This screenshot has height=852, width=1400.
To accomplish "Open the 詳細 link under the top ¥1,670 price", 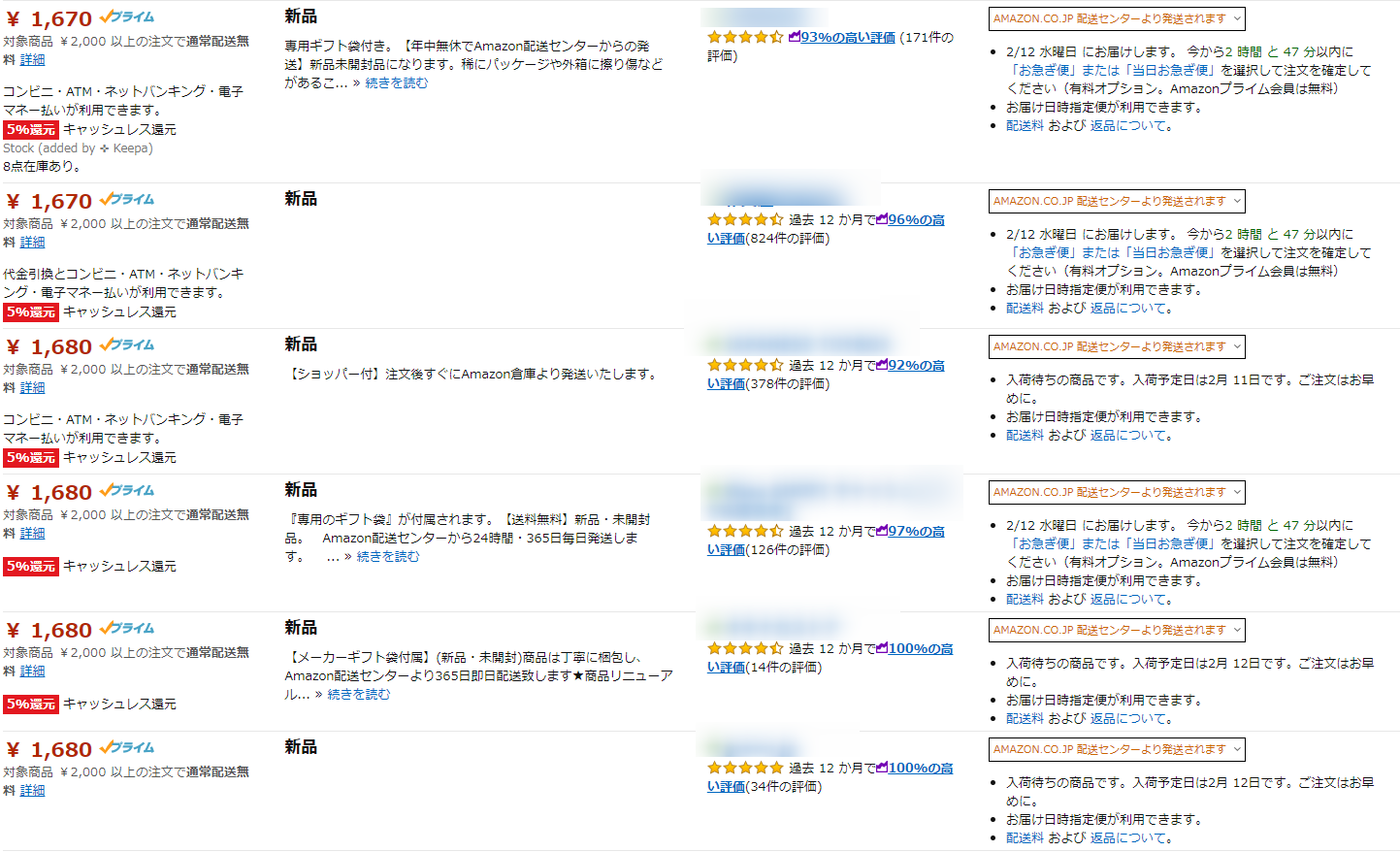I will click(33, 60).
